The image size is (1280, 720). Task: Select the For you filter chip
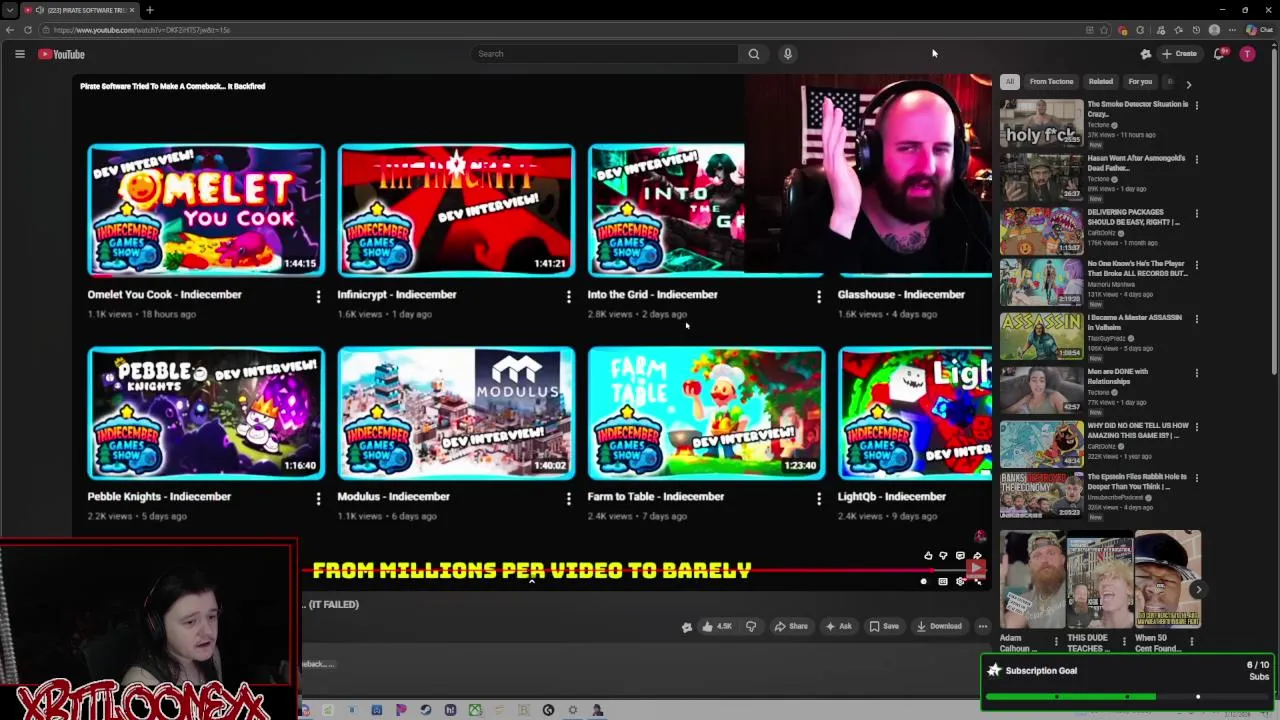1140,82
